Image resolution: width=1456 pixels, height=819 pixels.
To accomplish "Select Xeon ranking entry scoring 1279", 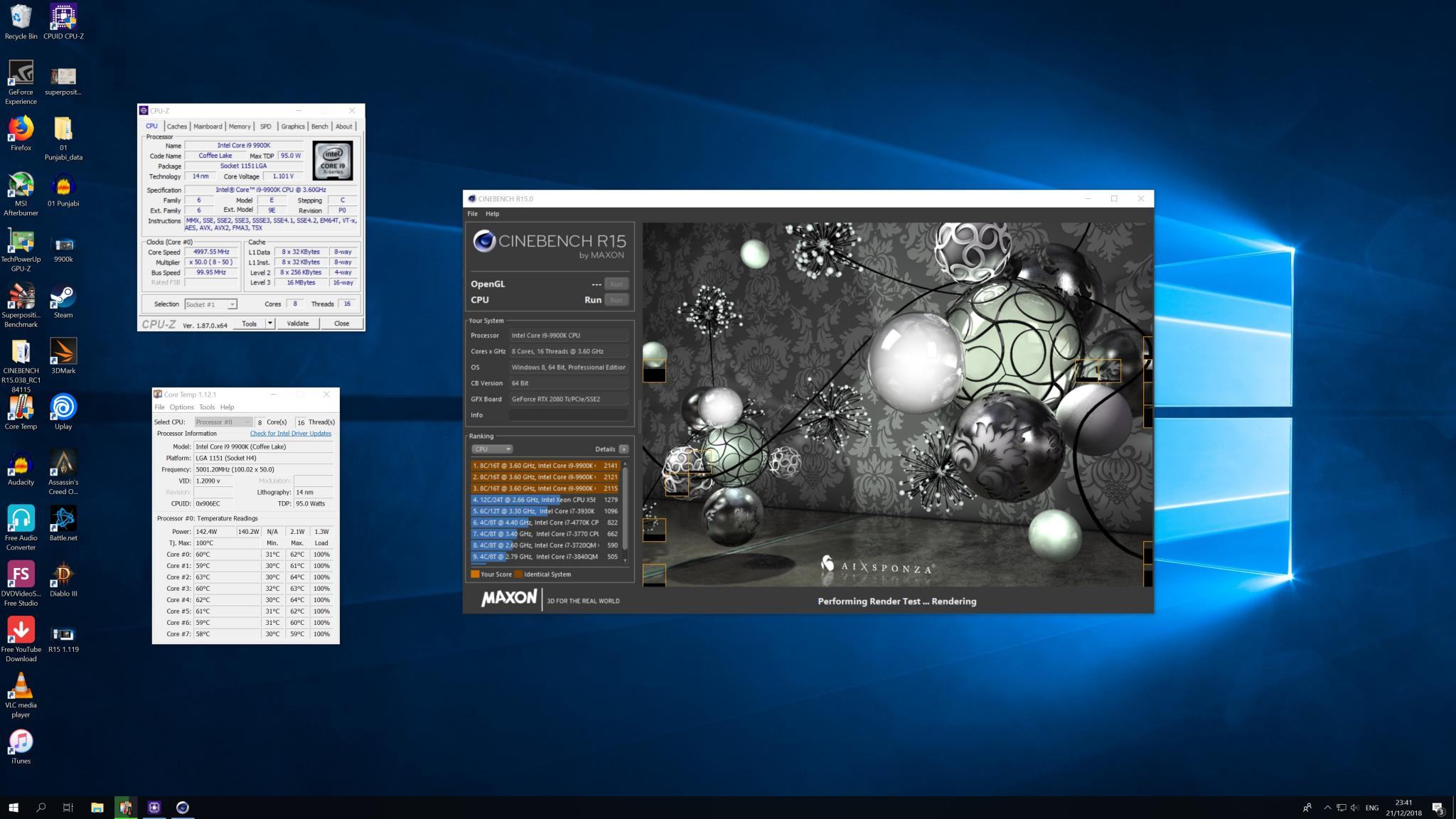I will pyautogui.click(x=545, y=500).
